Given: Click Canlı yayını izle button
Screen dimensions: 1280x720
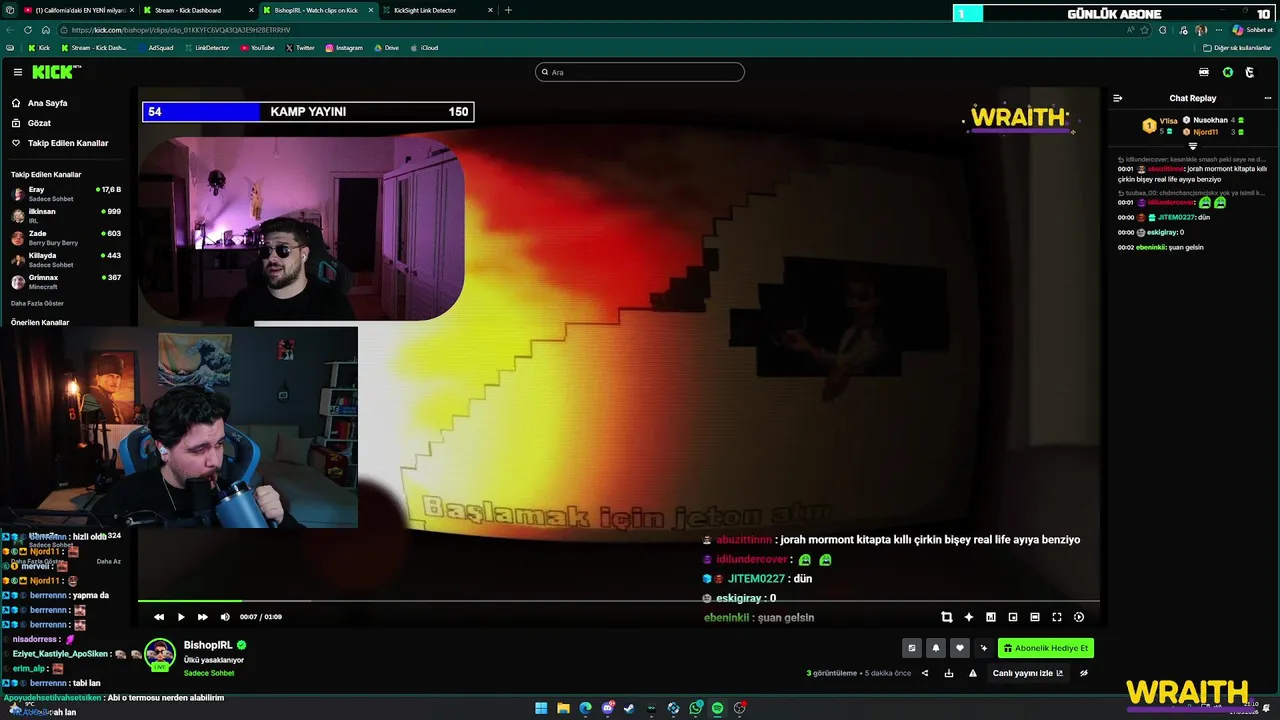Looking at the screenshot, I should 1027,673.
